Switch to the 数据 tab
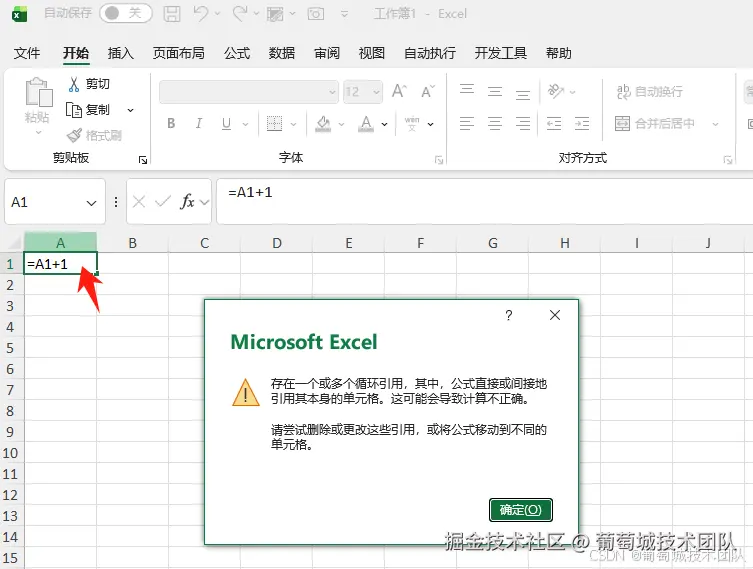Image resolution: width=753 pixels, height=569 pixels. point(282,53)
